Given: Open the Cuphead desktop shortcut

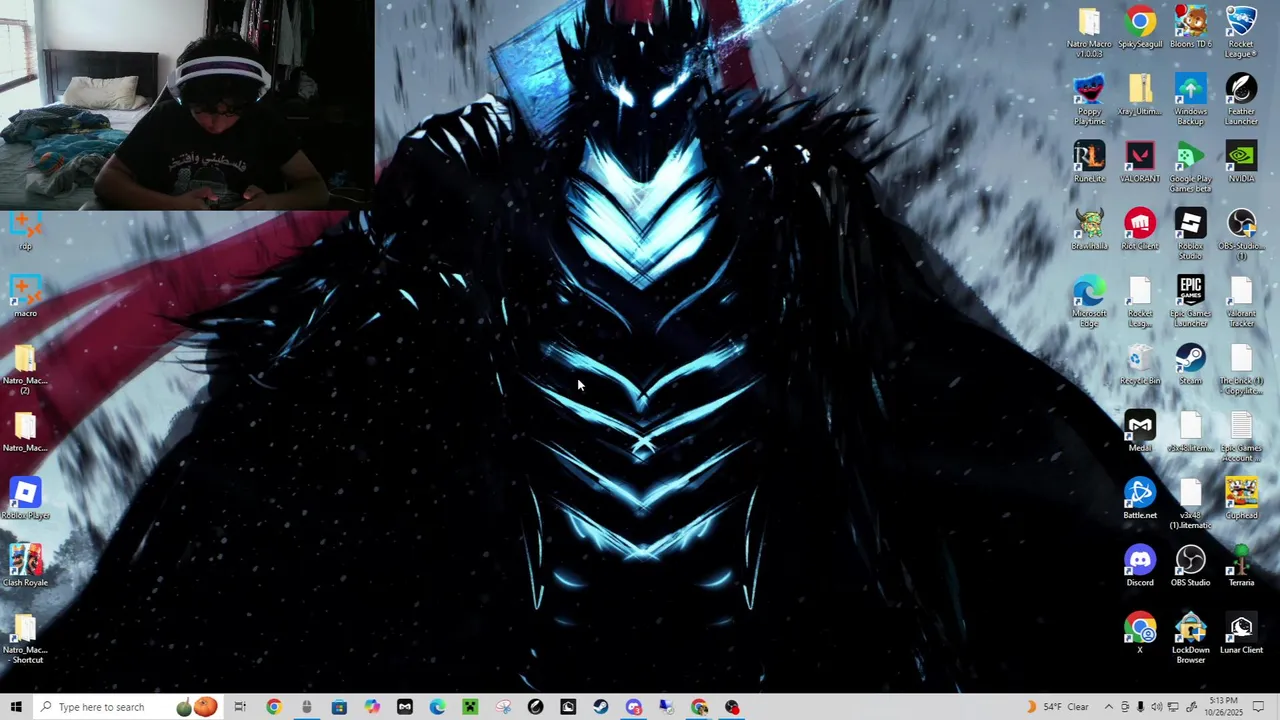Looking at the screenshot, I should coord(1241,498).
